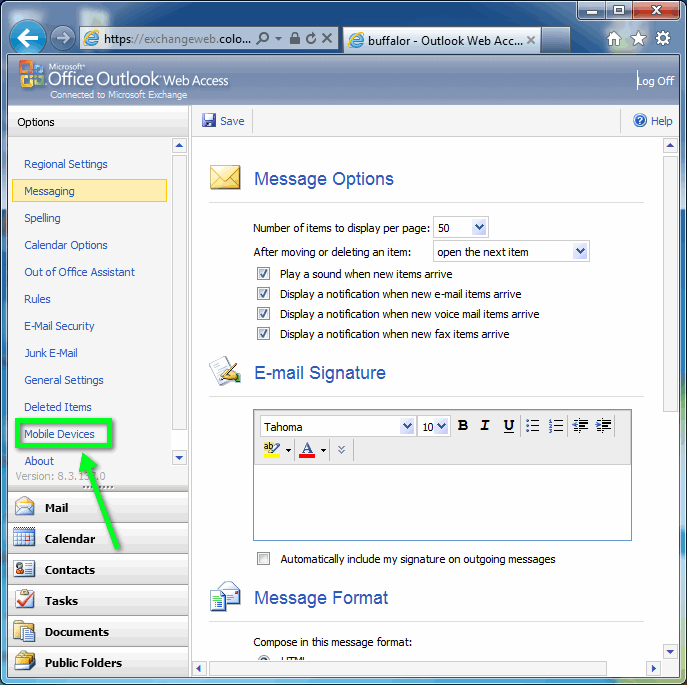Open a new blank browser tab
This screenshot has width=687, height=685.
pos(556,40)
